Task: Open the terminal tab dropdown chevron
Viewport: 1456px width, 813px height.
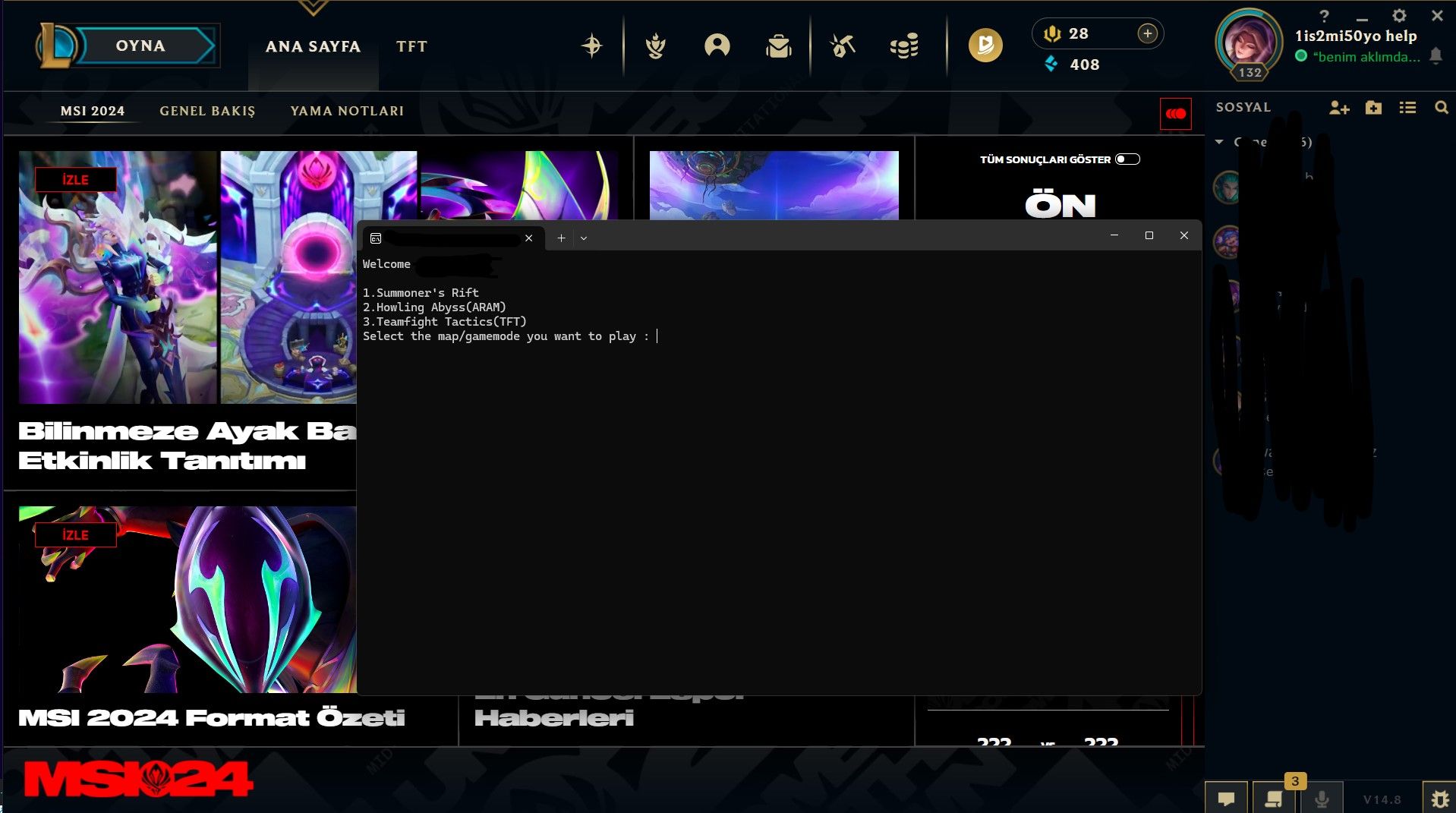Action: pos(584,238)
